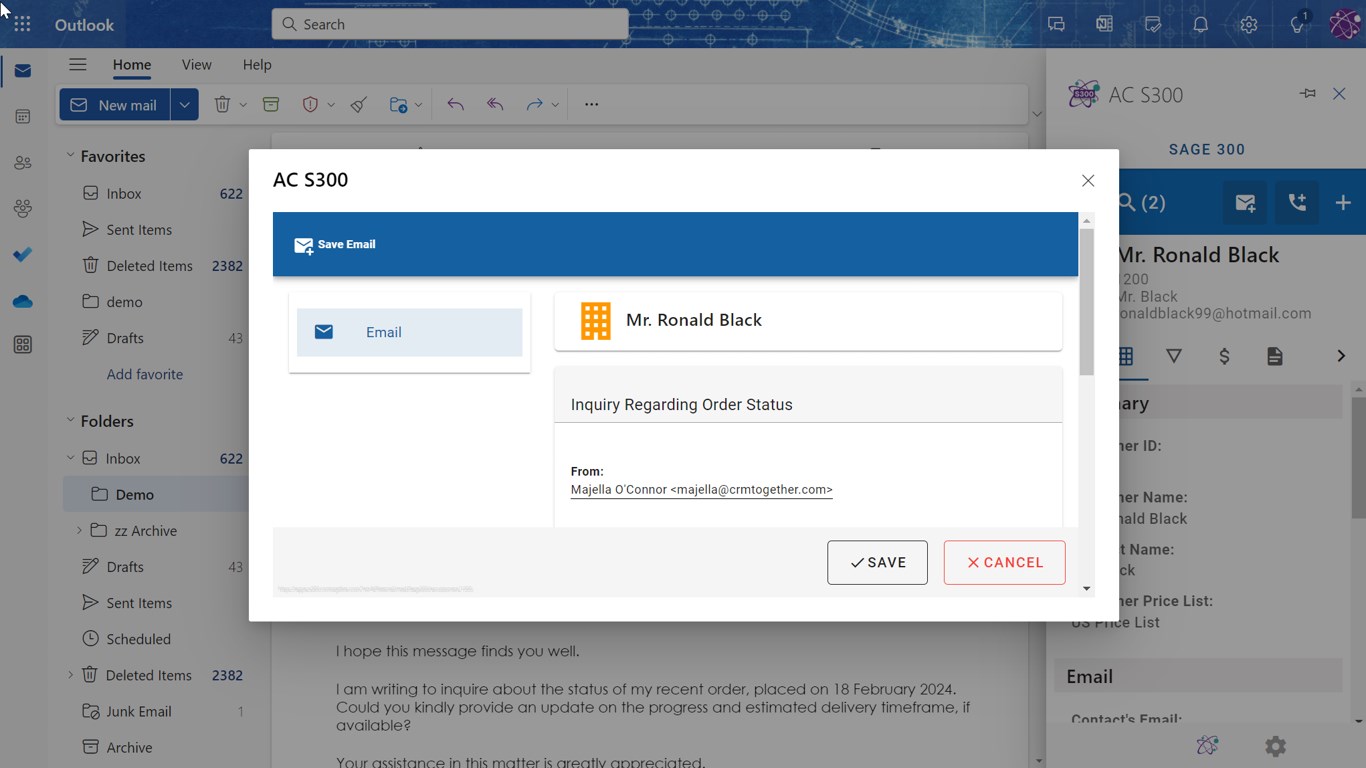Click the Delete trash icon in toolbar

(222, 104)
